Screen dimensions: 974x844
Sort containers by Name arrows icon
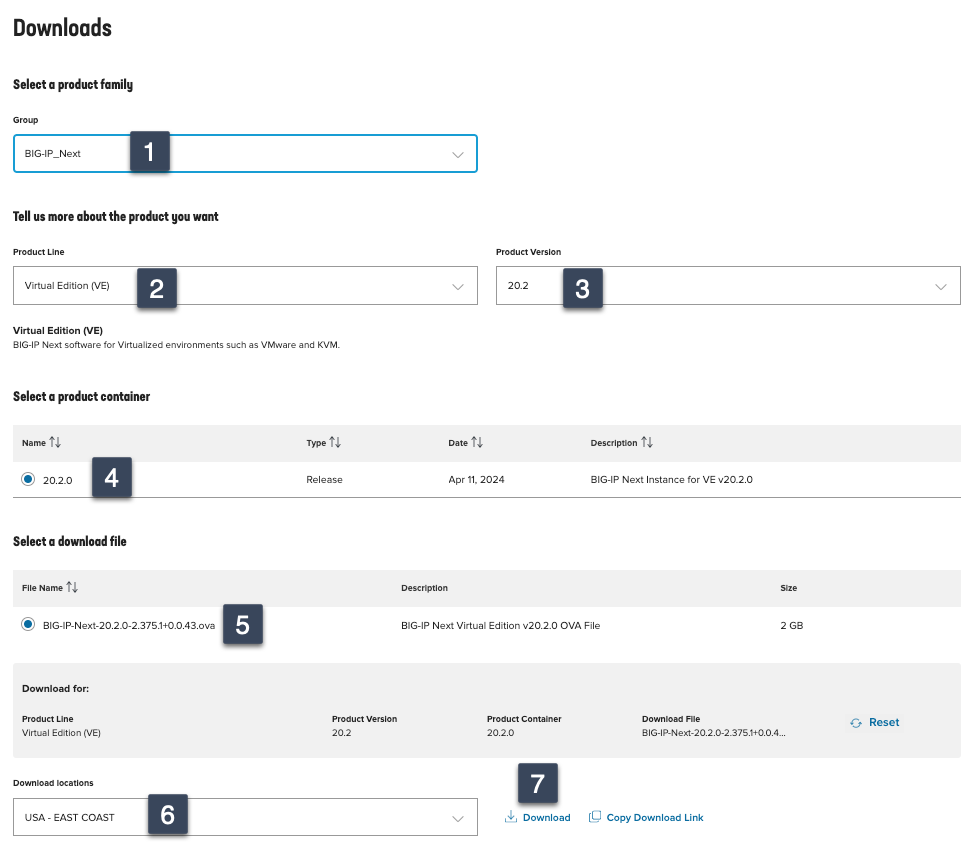pyautogui.click(x=56, y=442)
